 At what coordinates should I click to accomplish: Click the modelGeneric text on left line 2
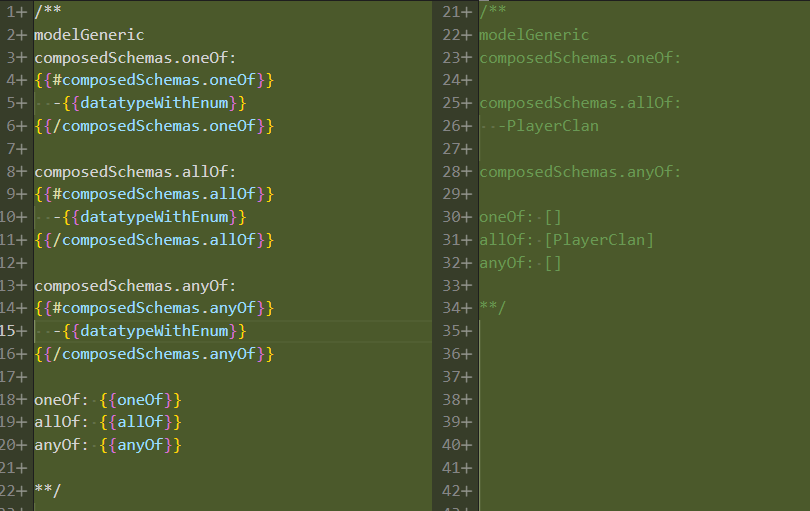click(89, 35)
